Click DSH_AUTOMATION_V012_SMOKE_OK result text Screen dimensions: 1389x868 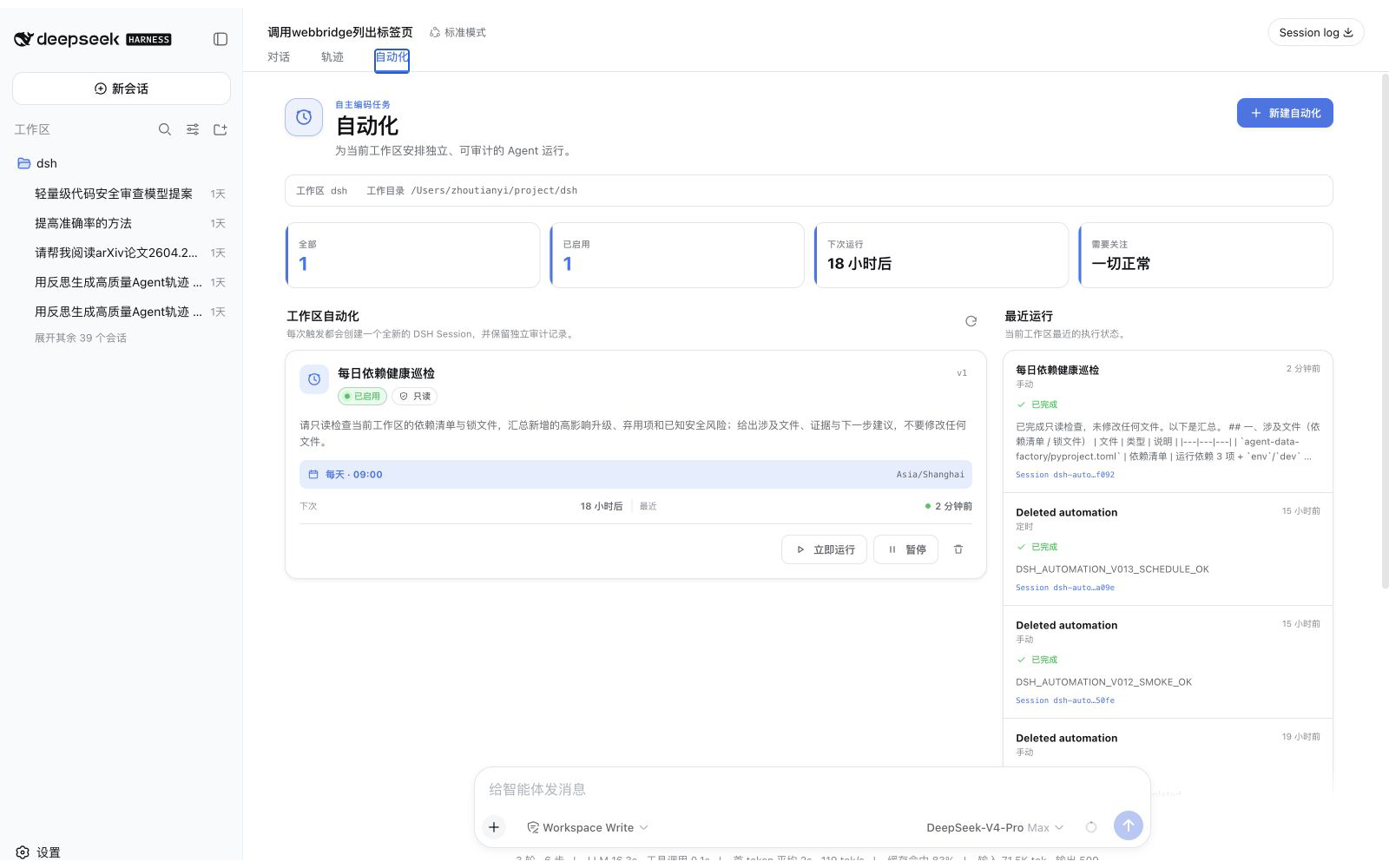[x=1103, y=682]
